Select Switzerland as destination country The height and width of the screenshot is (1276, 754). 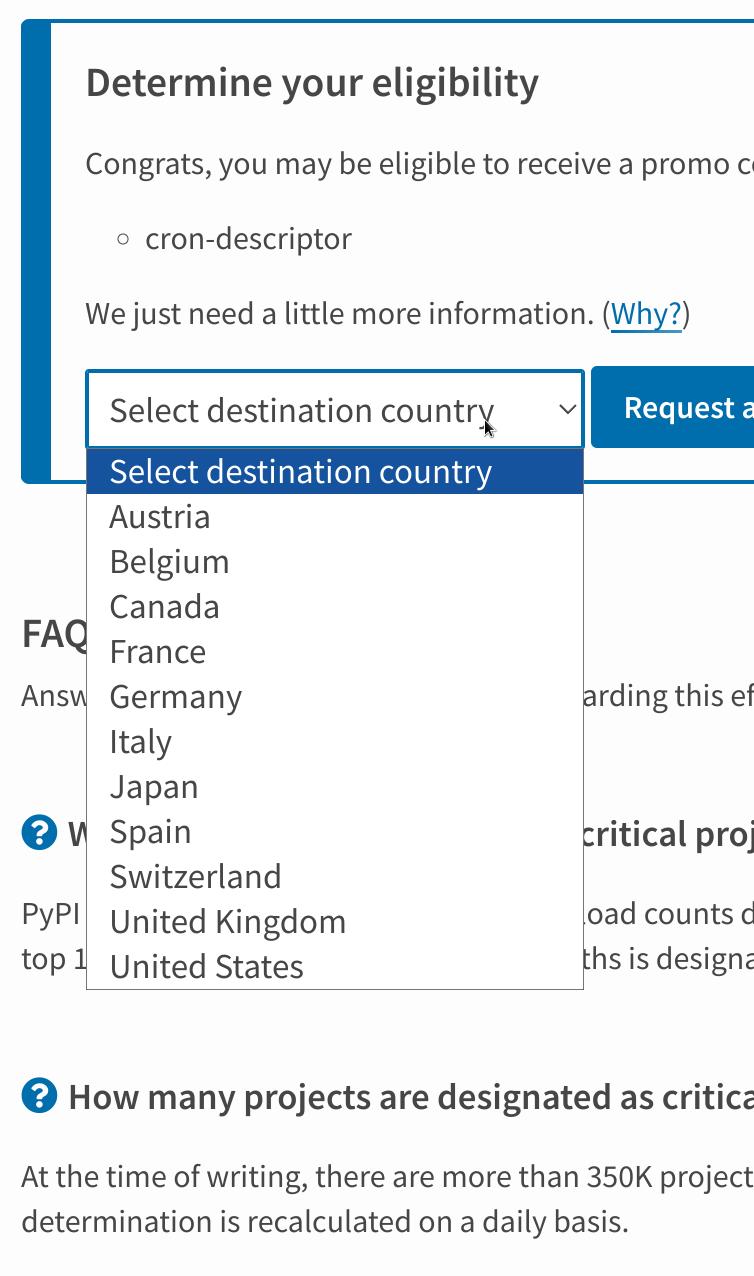point(335,877)
